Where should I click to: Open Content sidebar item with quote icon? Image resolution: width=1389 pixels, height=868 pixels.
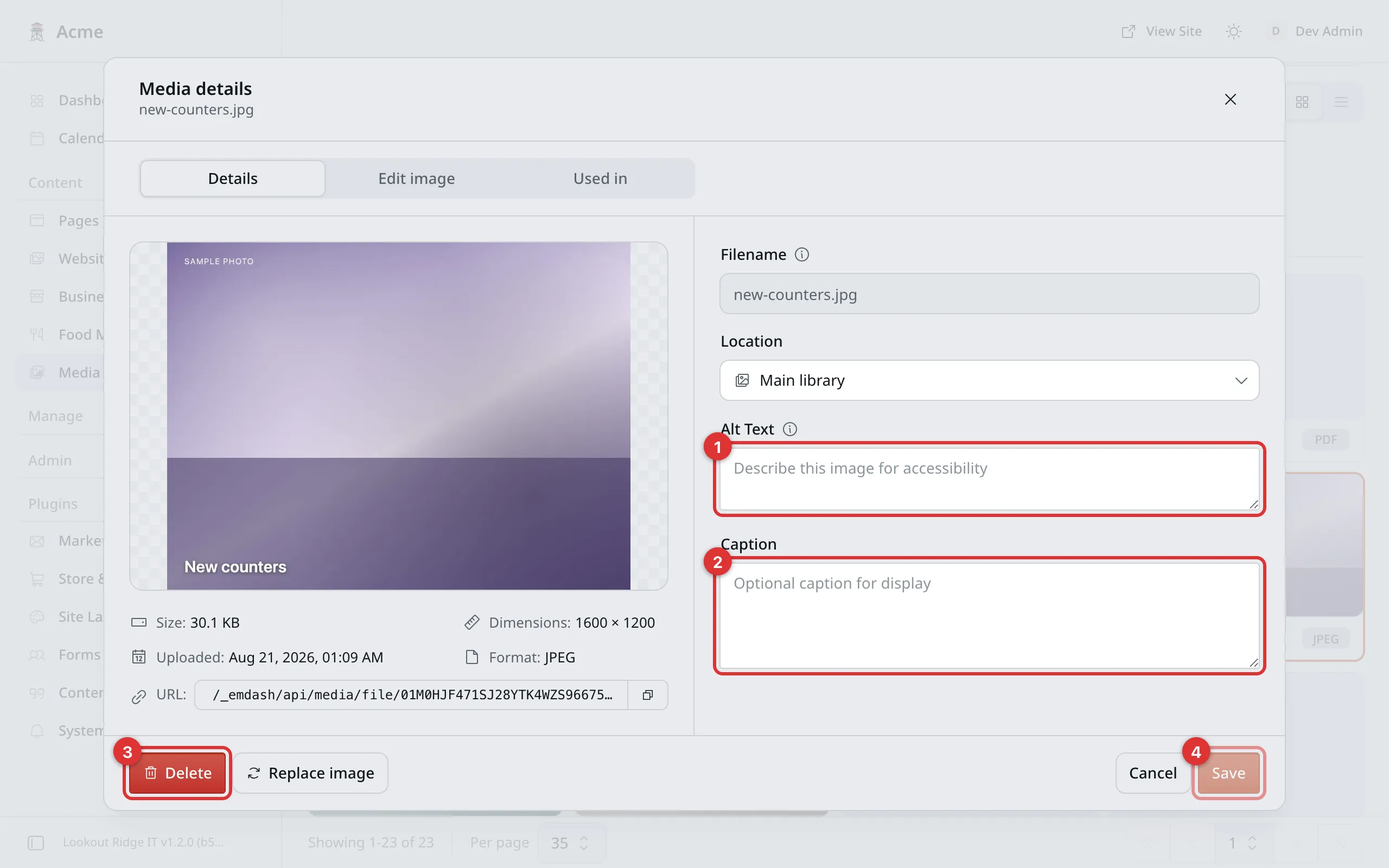(x=61, y=692)
